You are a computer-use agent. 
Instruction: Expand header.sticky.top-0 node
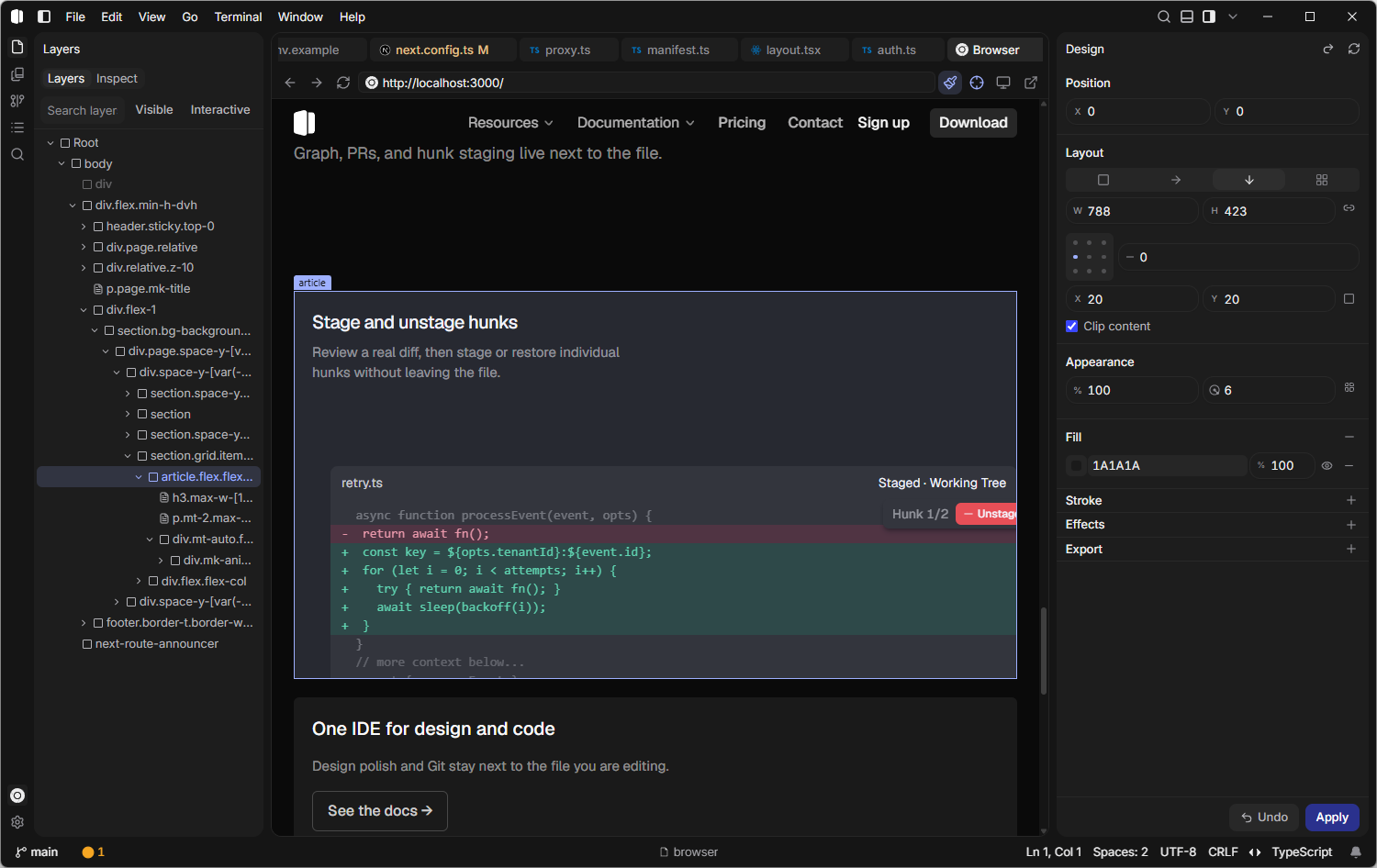(x=84, y=226)
